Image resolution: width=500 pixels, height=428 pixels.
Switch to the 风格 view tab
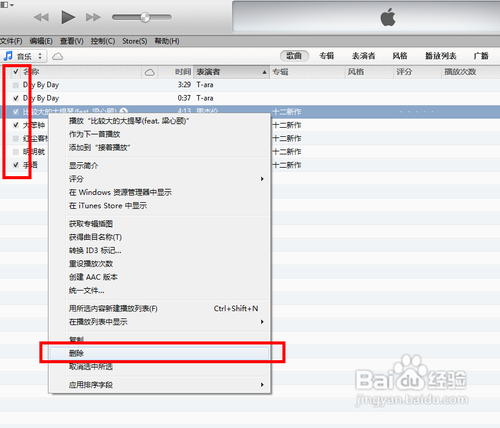400,56
